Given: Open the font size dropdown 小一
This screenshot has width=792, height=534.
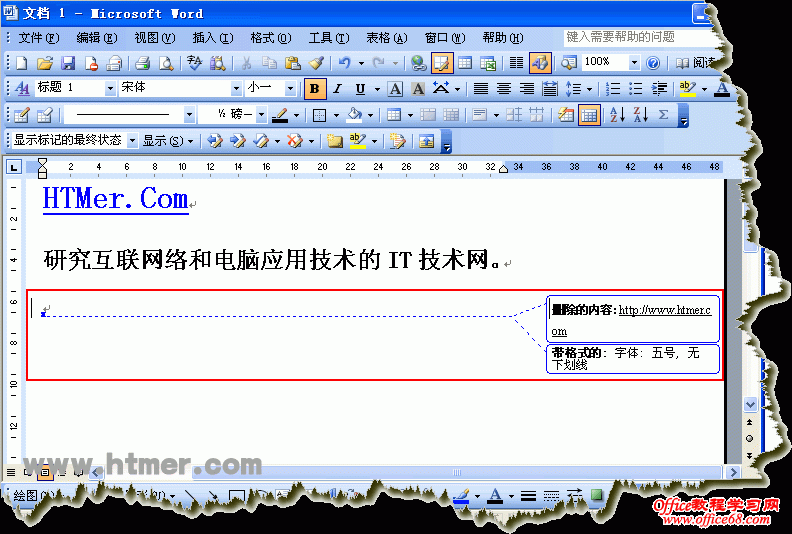Looking at the screenshot, I should [x=290, y=88].
